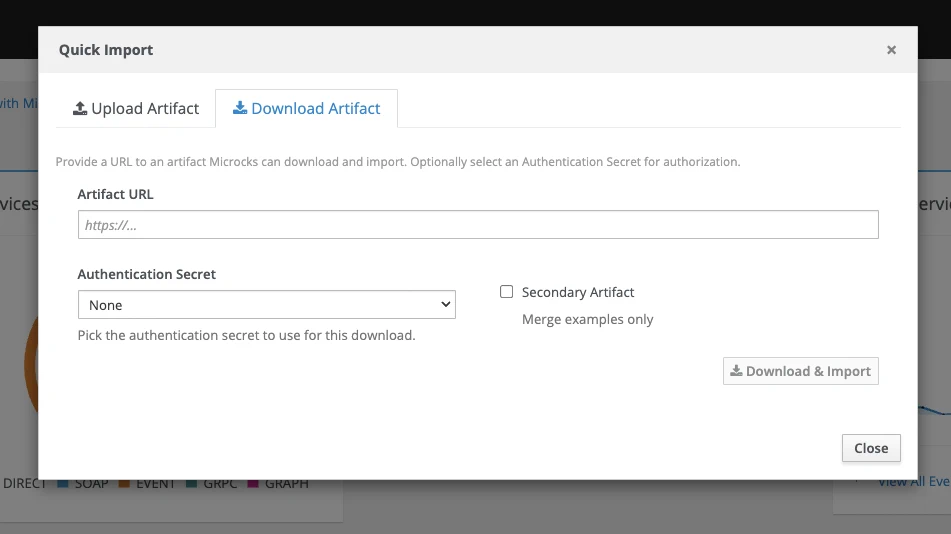Select the Download Artifact tab
This screenshot has height=534, width=951.
pos(306,109)
